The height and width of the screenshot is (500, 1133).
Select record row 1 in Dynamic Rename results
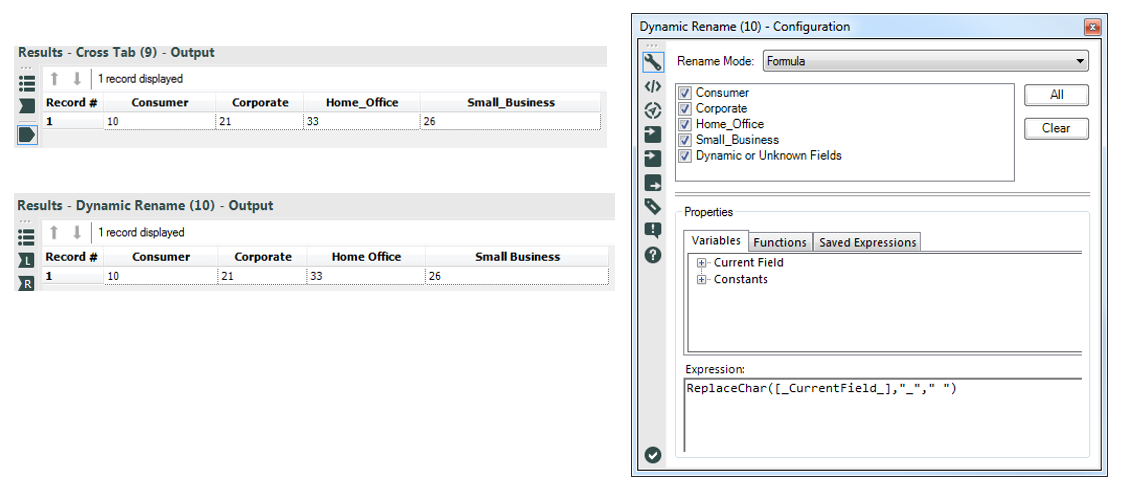click(72, 276)
